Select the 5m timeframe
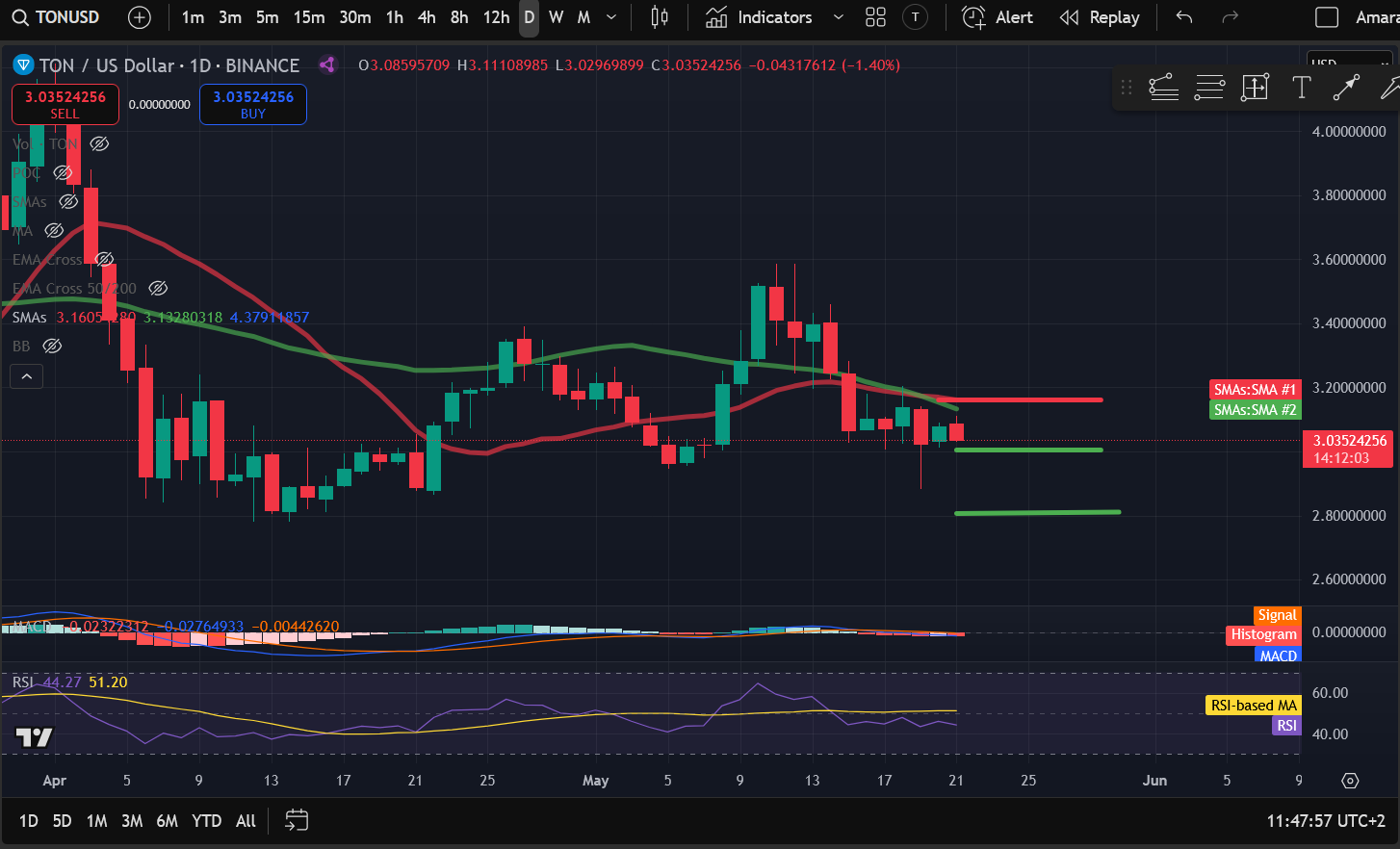Viewport: 1400px width, 849px height. 268,17
